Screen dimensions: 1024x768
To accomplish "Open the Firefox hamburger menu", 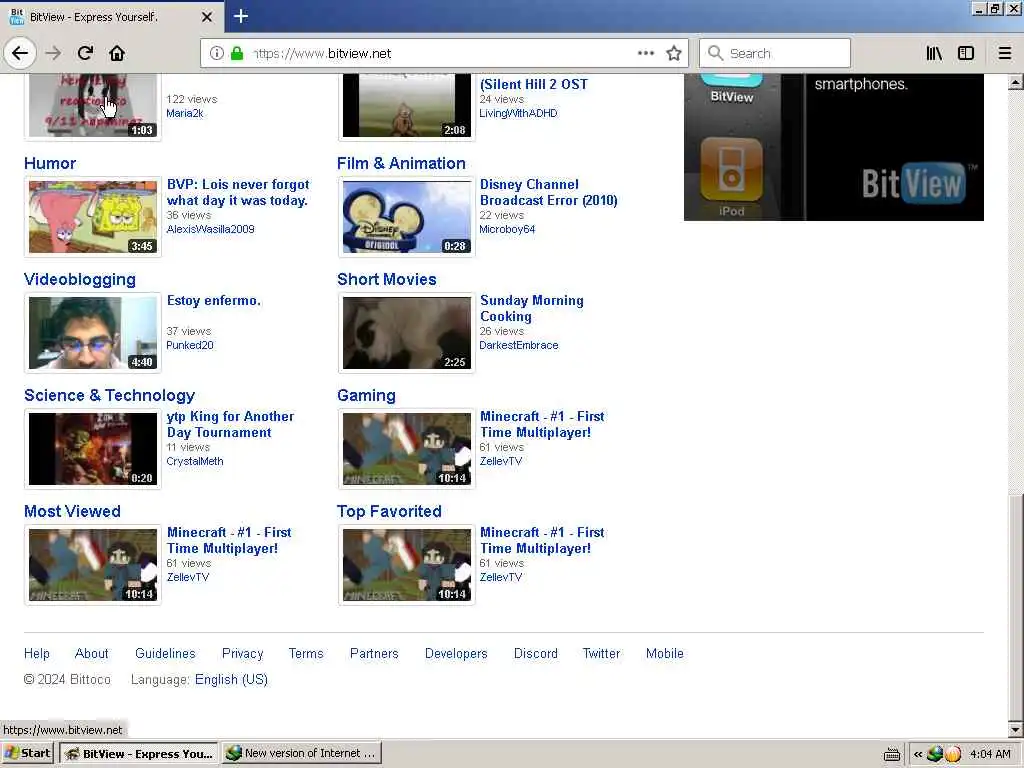I will point(1005,53).
